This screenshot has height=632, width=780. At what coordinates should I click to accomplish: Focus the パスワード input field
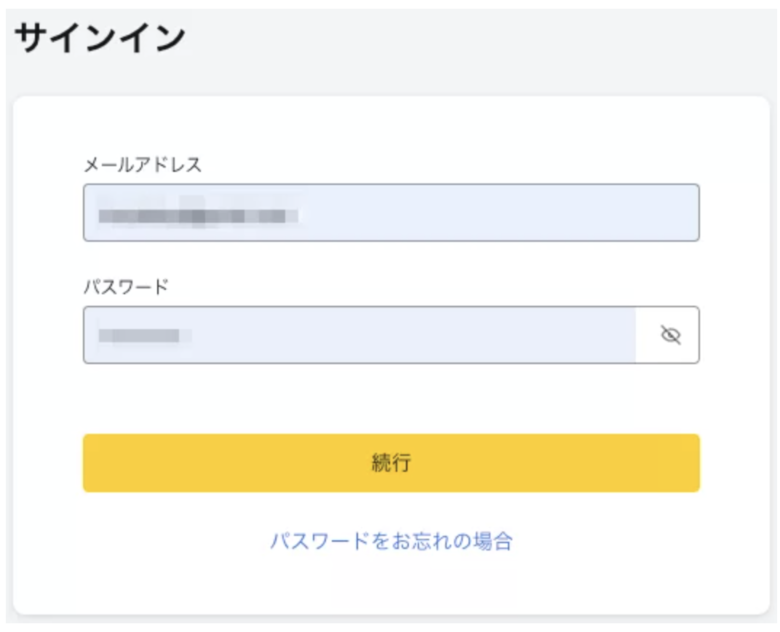click(359, 335)
